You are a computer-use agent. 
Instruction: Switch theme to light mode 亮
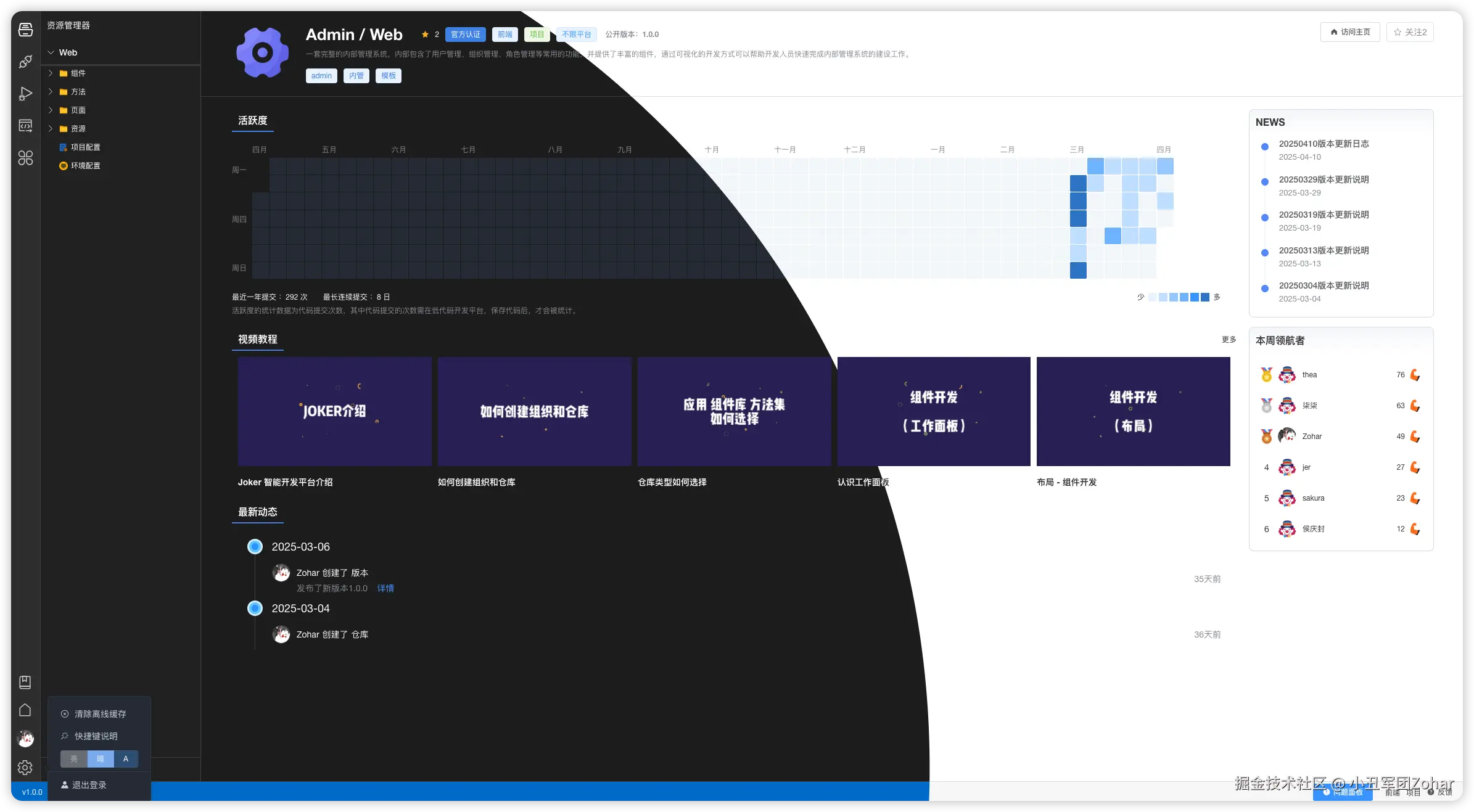pos(74,759)
